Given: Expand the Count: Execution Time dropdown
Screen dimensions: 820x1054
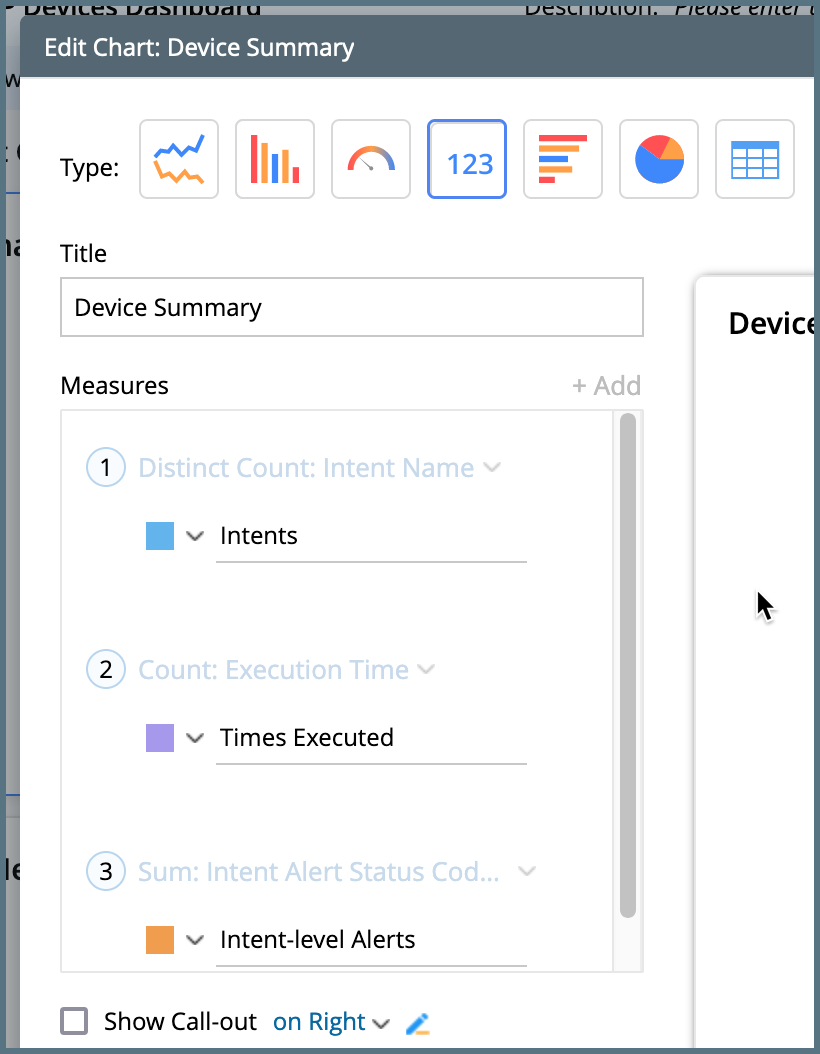Looking at the screenshot, I should 426,669.
